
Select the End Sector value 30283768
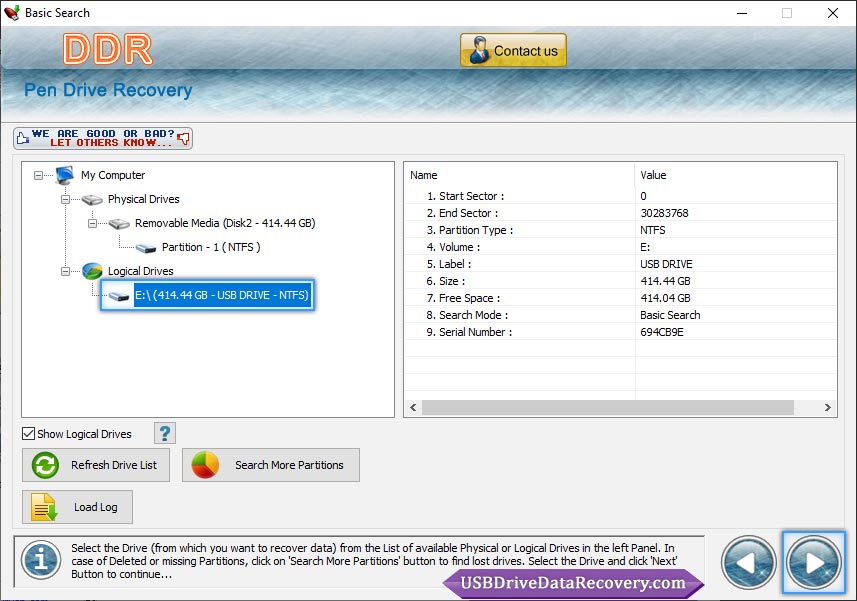point(664,213)
